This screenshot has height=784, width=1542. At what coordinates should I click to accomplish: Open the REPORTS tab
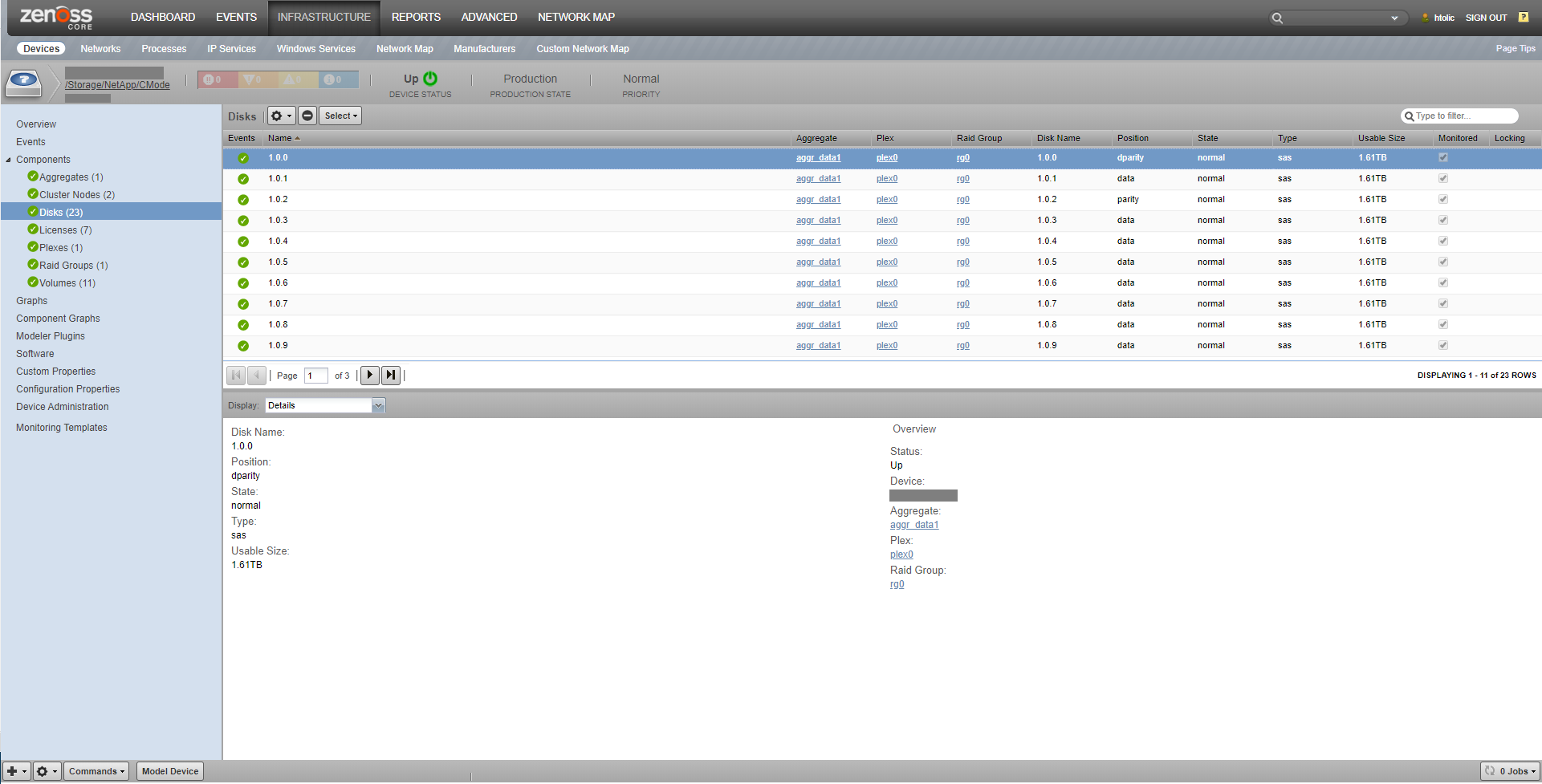click(x=416, y=17)
